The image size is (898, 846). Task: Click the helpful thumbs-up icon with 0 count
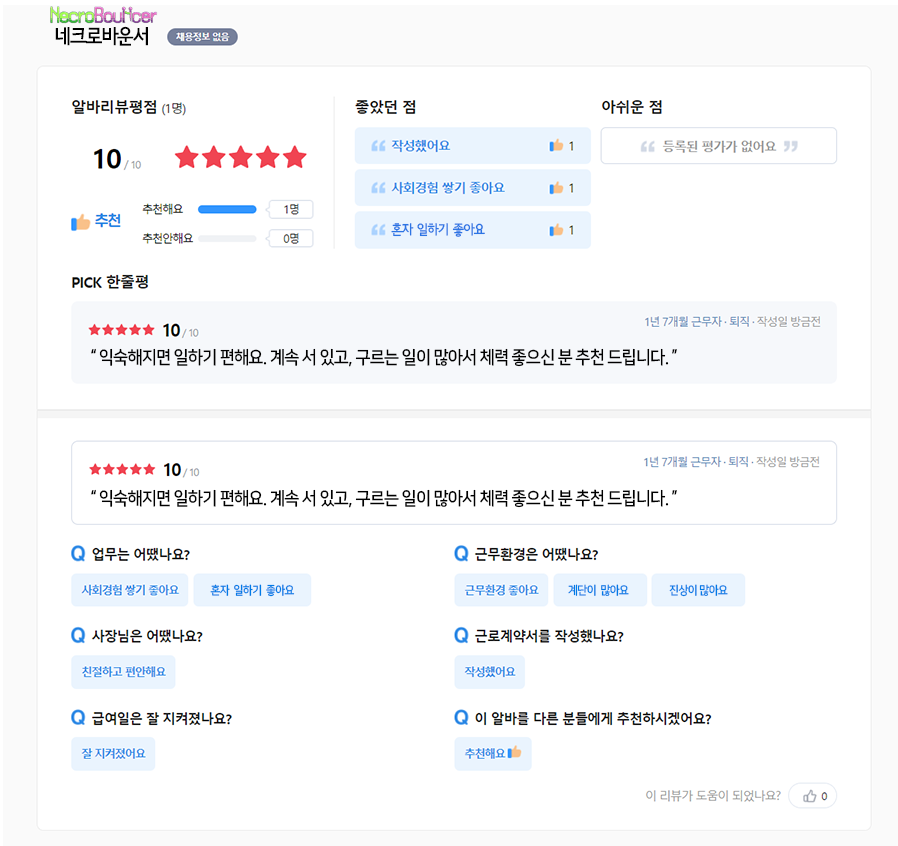(810, 796)
